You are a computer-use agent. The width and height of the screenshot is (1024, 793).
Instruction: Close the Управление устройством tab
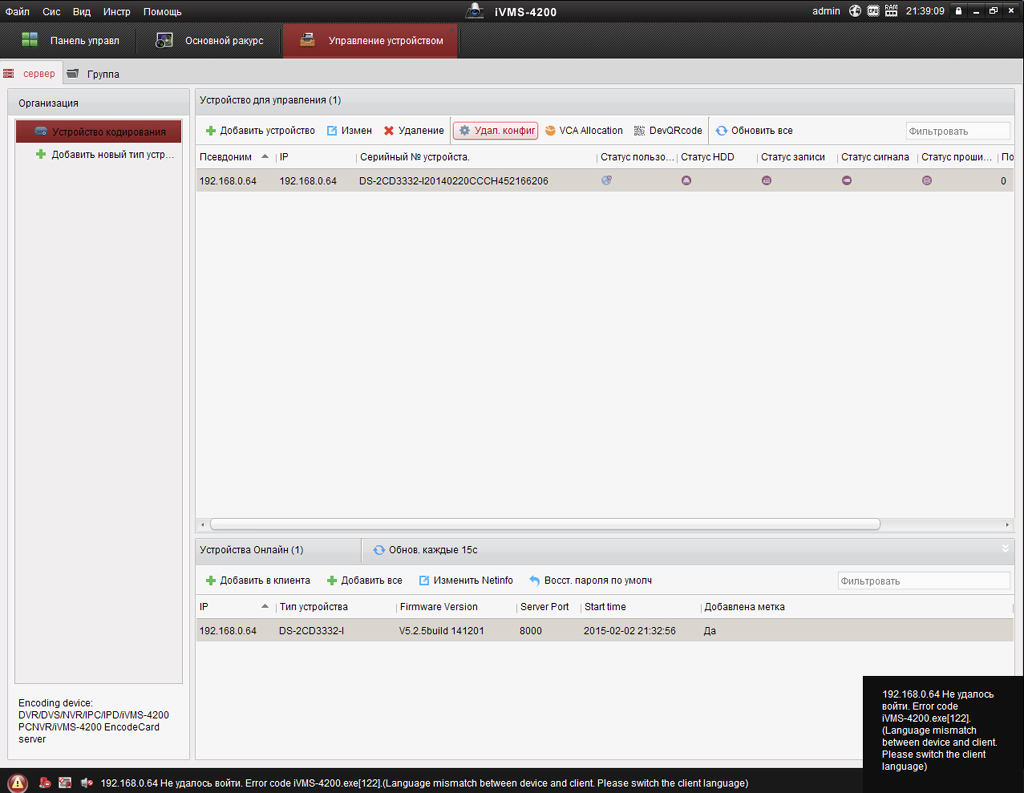pyautogui.click(x=452, y=30)
